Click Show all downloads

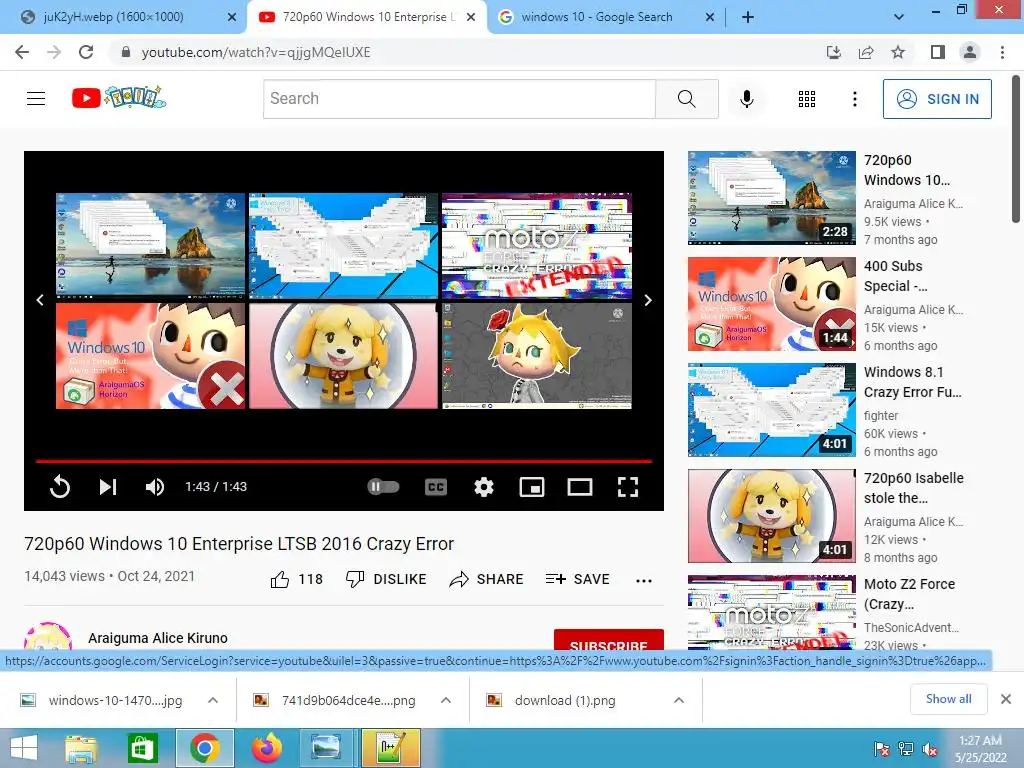948,699
